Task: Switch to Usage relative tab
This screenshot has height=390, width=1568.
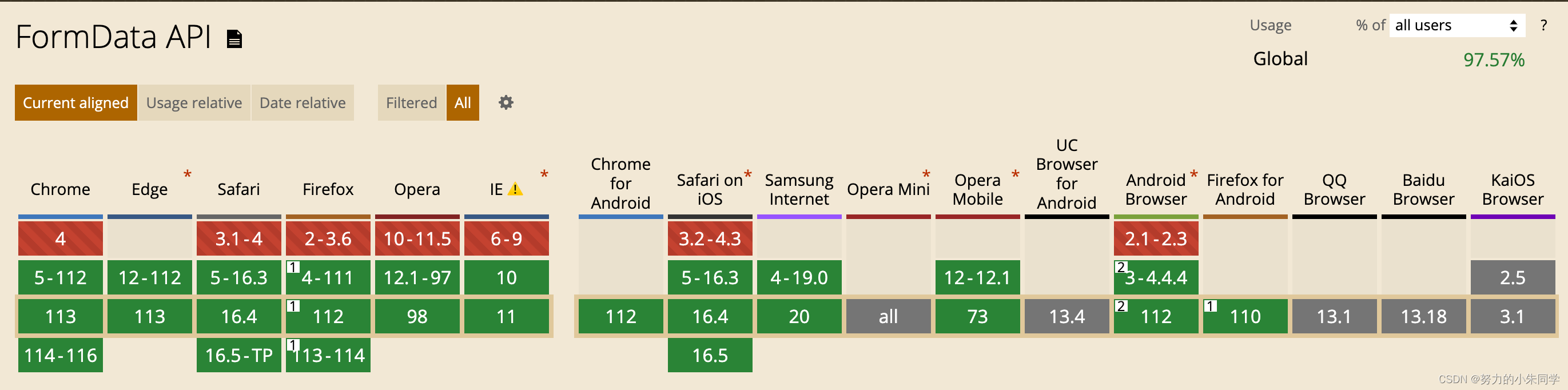Action: point(194,103)
